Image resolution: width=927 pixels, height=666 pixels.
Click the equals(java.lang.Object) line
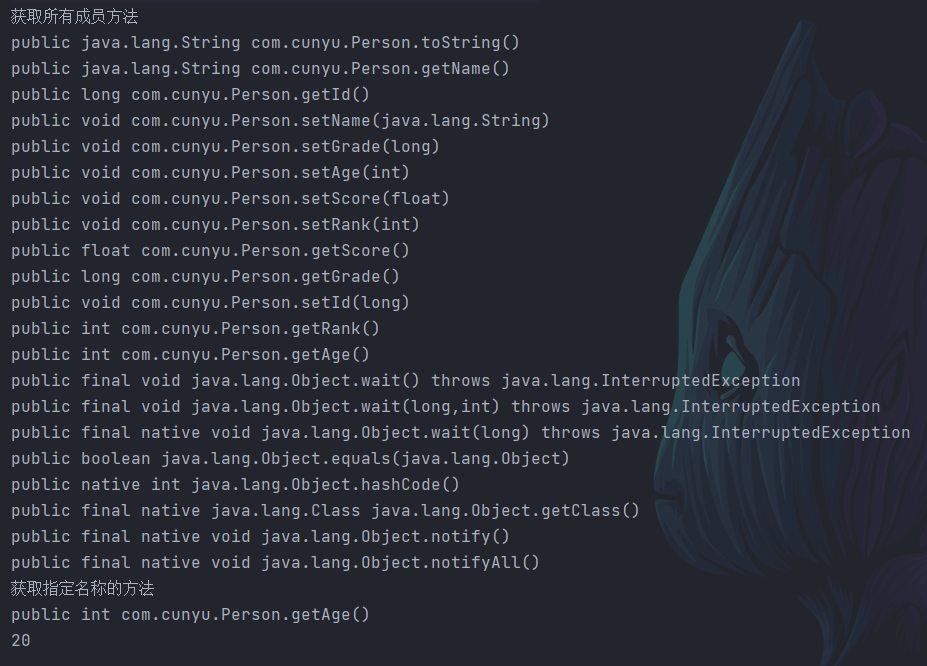pyautogui.click(x=290, y=459)
